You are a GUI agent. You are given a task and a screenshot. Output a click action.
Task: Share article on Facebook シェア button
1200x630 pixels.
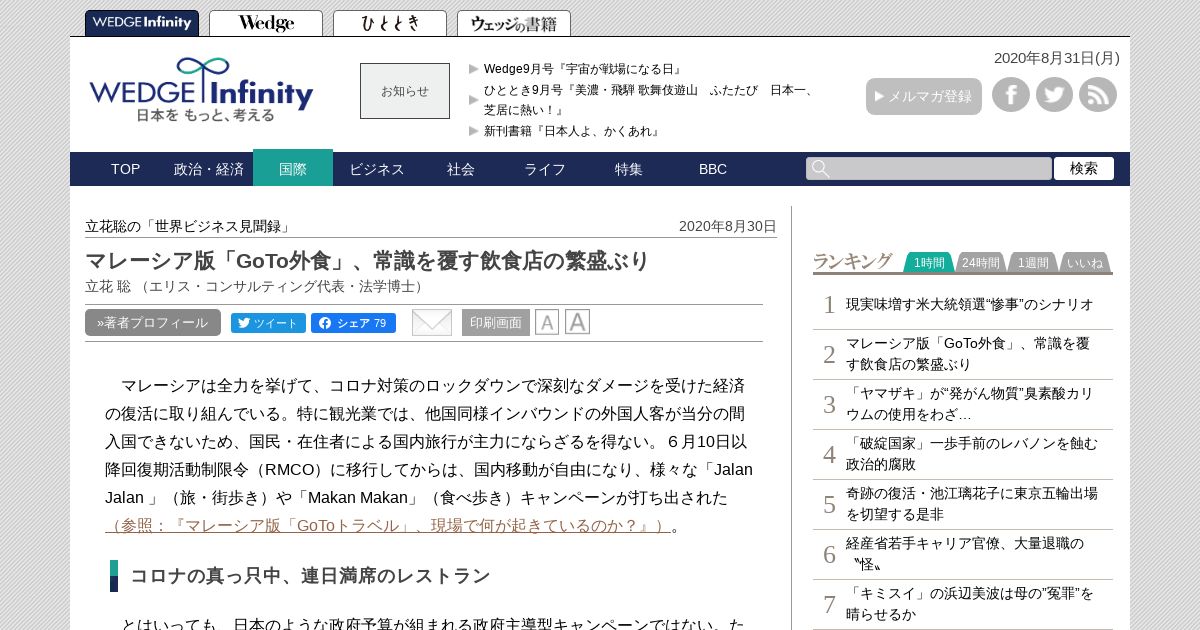tap(353, 323)
